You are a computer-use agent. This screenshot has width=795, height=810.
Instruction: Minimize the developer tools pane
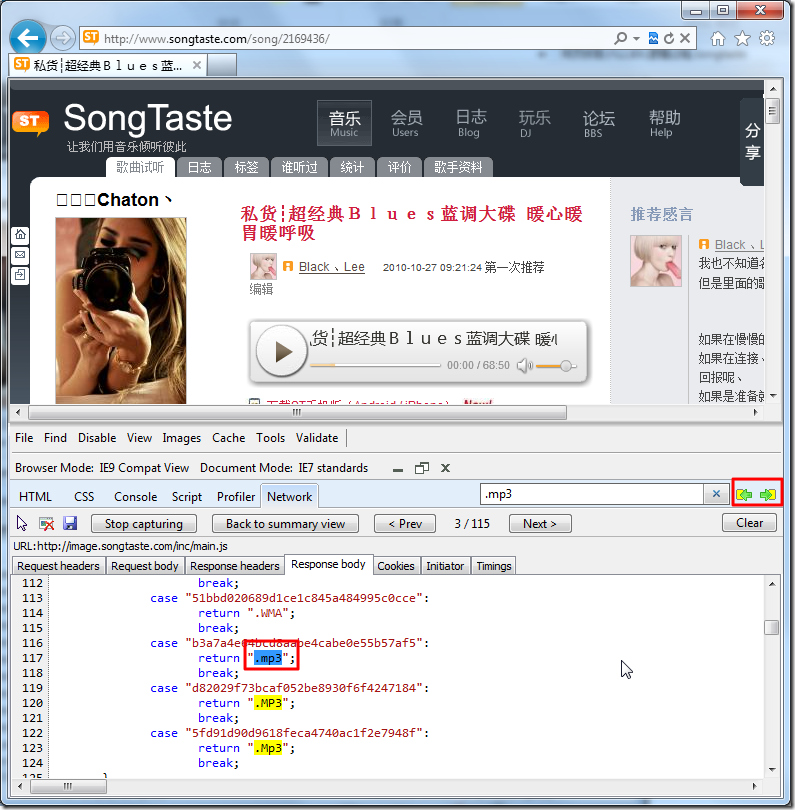[x=398, y=469]
